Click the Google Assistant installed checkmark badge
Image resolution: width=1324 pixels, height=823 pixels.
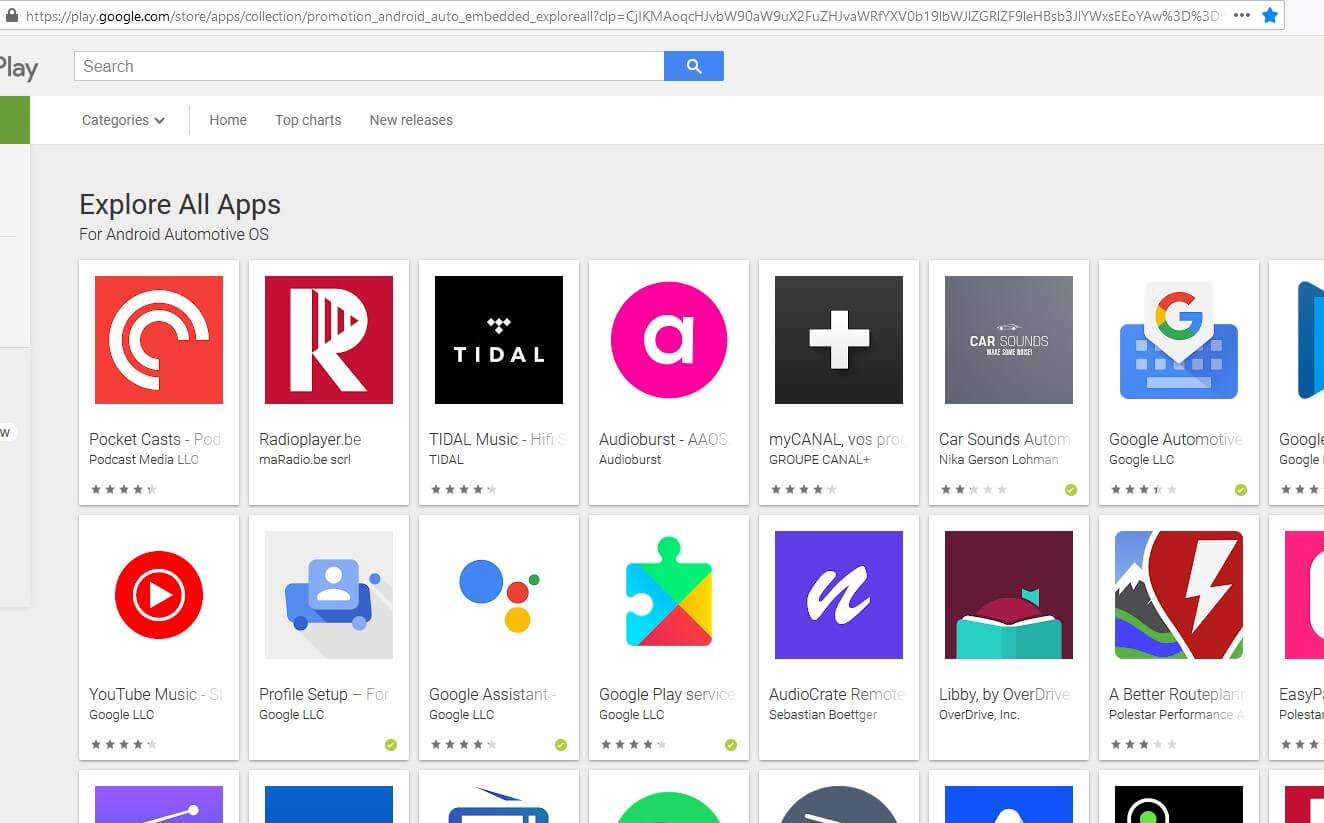561,745
